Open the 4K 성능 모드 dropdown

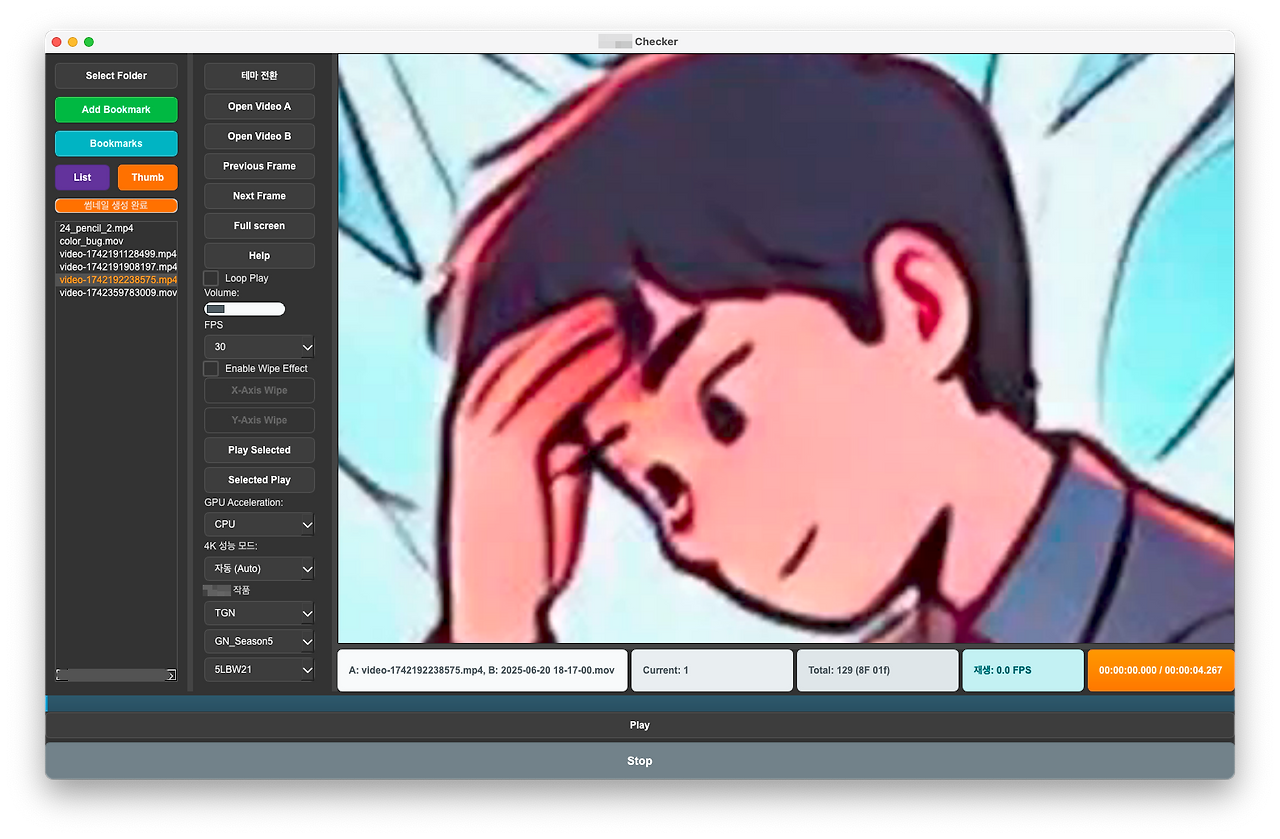pyautogui.click(x=259, y=569)
